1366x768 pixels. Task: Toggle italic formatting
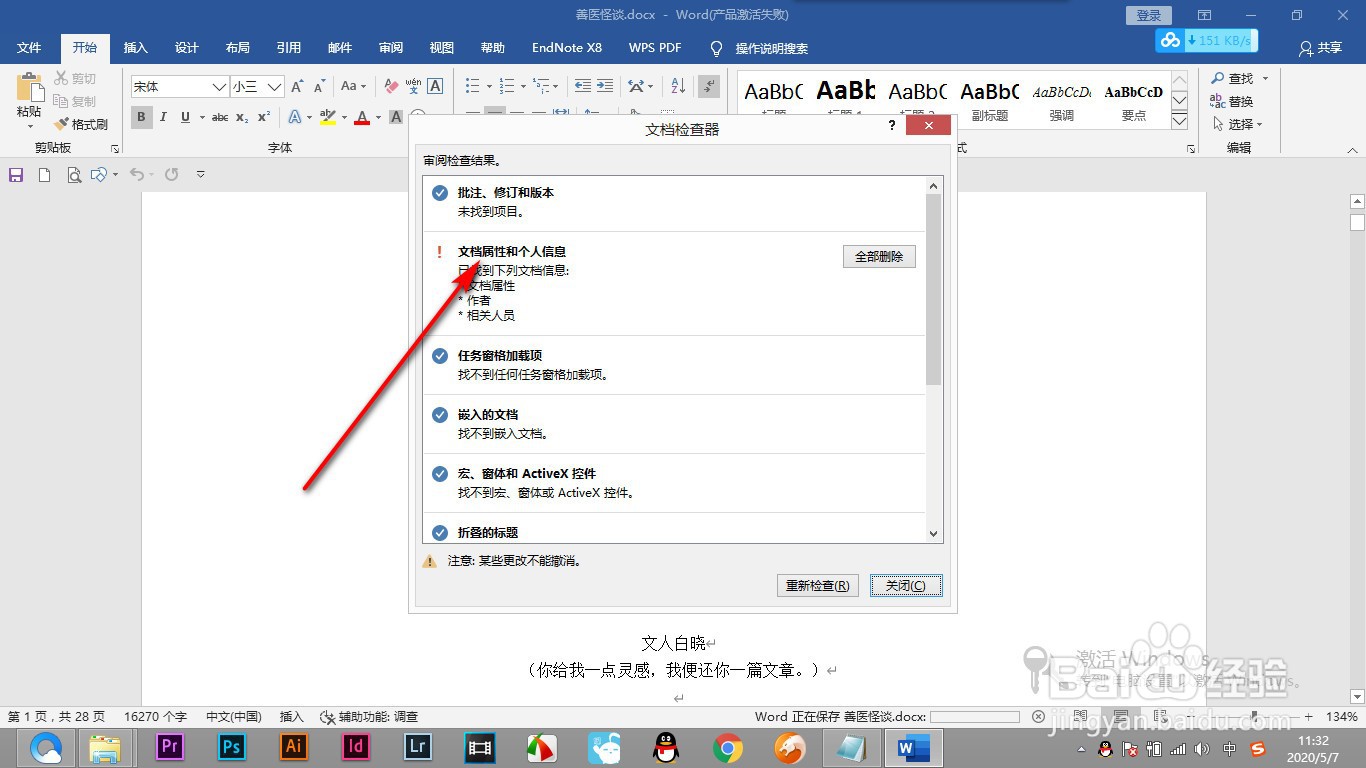click(x=163, y=117)
